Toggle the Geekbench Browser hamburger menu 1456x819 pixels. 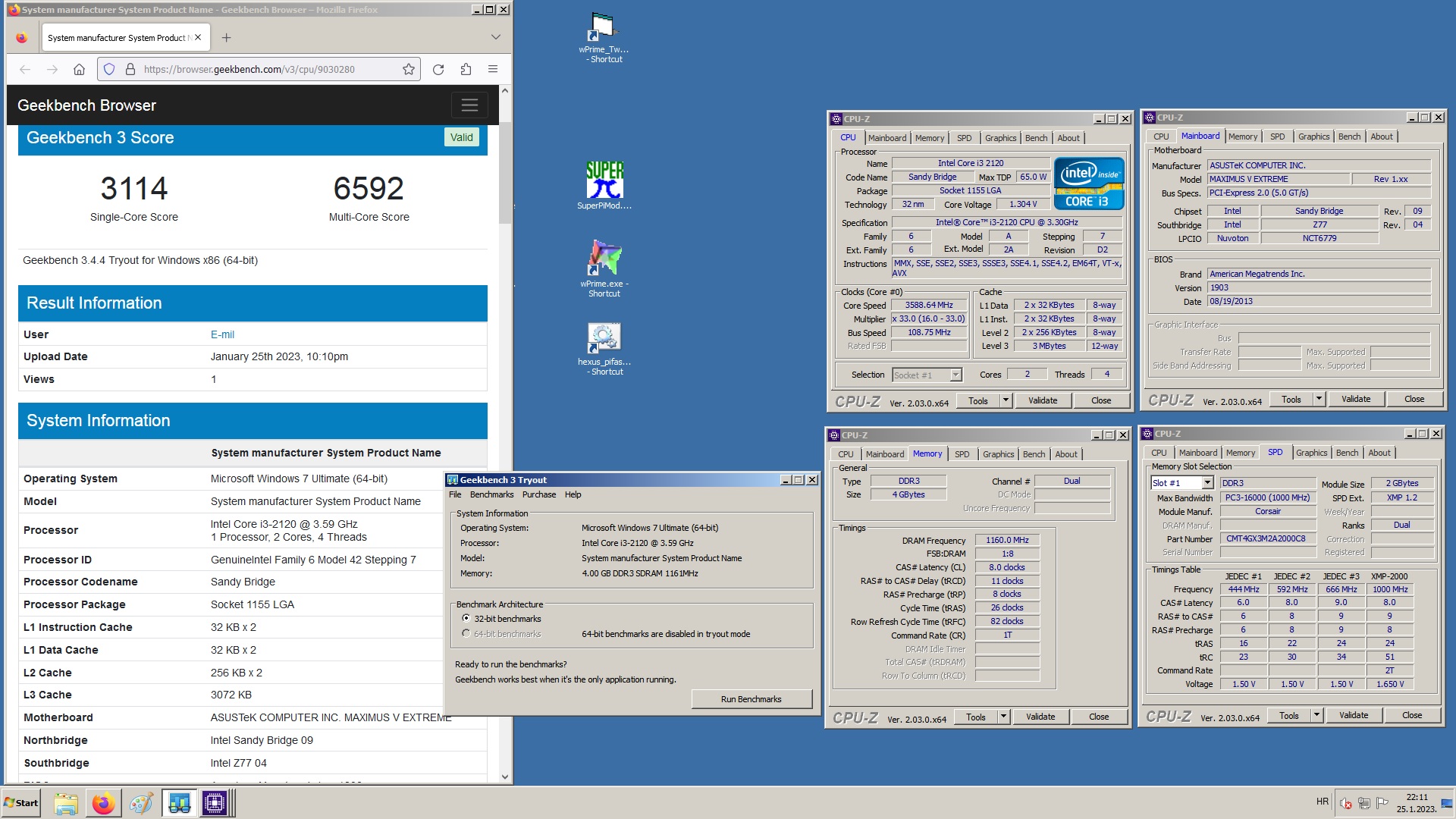point(469,105)
